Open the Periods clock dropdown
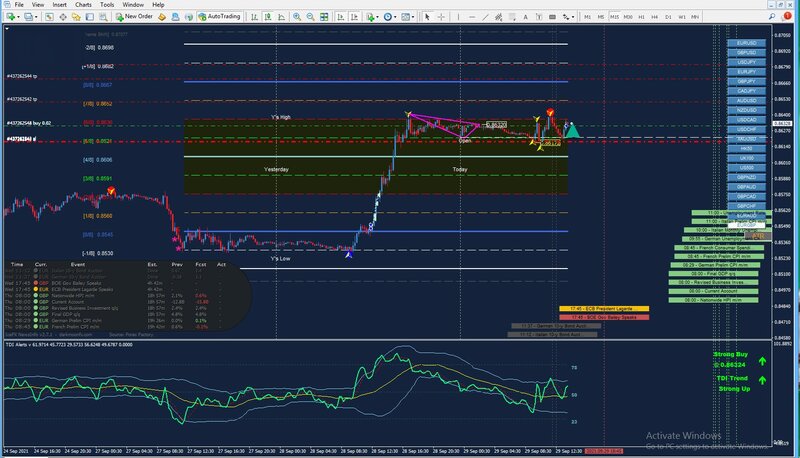 (x=389, y=17)
